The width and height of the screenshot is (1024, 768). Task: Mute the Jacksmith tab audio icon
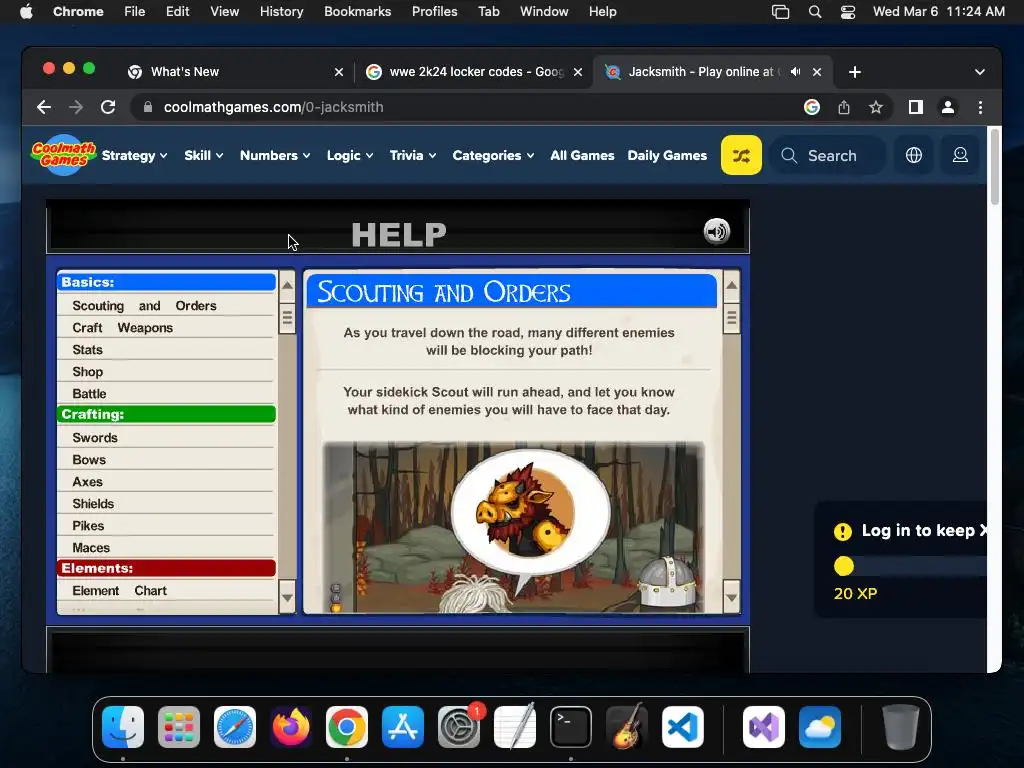(x=795, y=72)
